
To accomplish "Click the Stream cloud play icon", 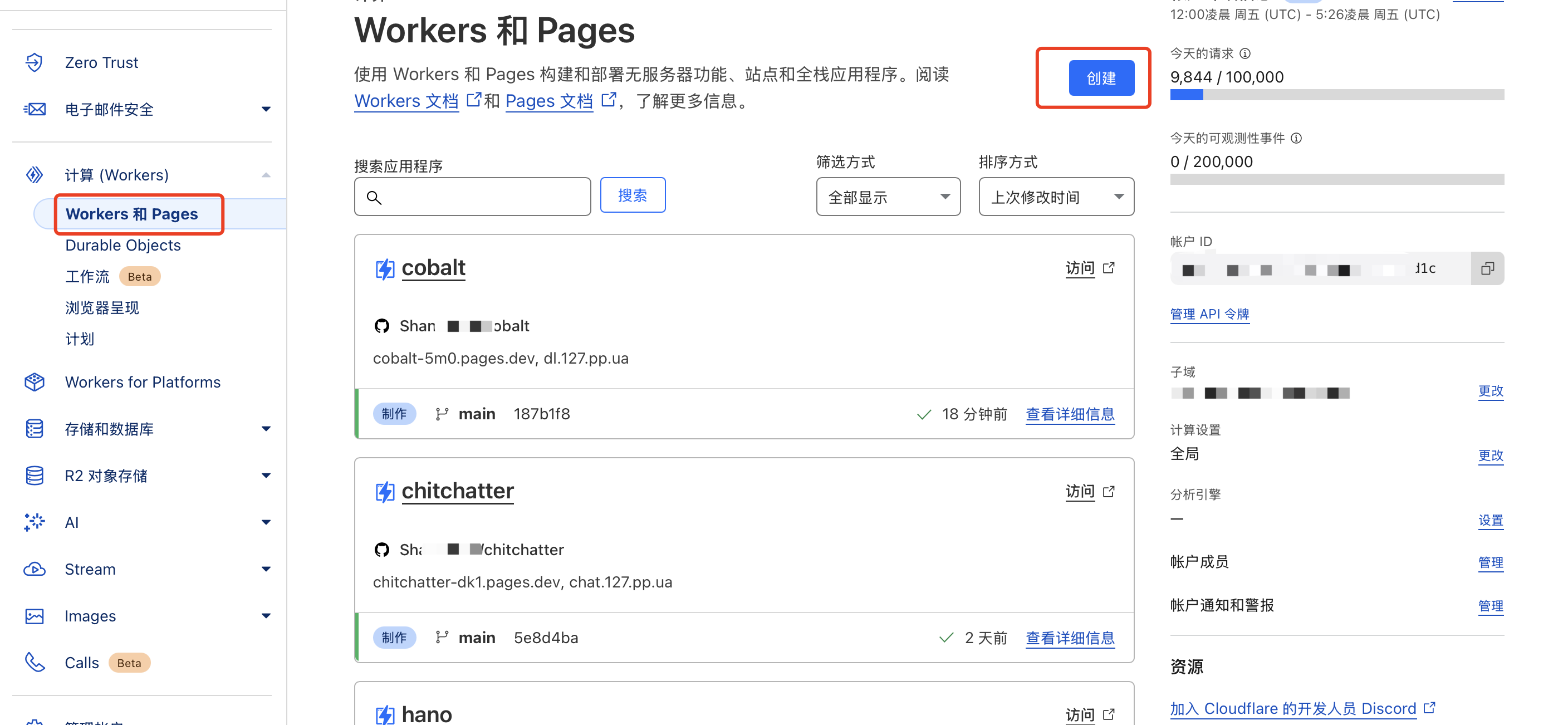I will point(34,569).
